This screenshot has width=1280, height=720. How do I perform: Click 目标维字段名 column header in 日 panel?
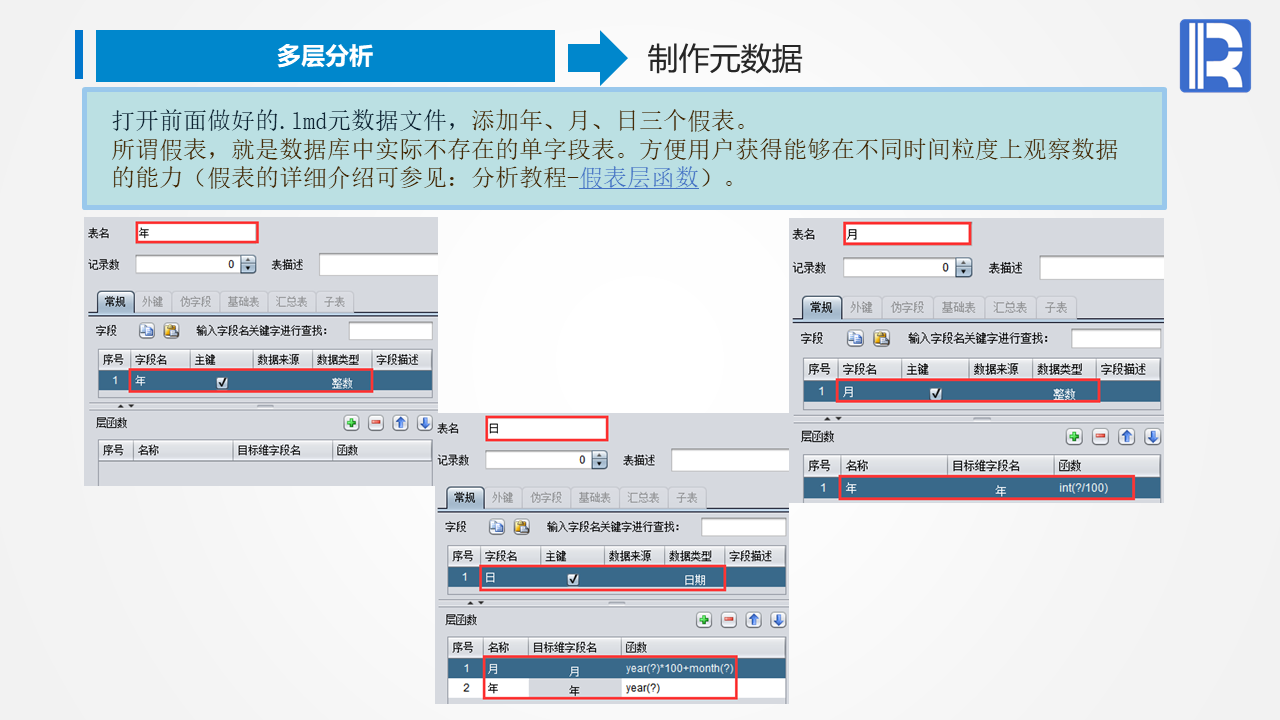(574, 647)
